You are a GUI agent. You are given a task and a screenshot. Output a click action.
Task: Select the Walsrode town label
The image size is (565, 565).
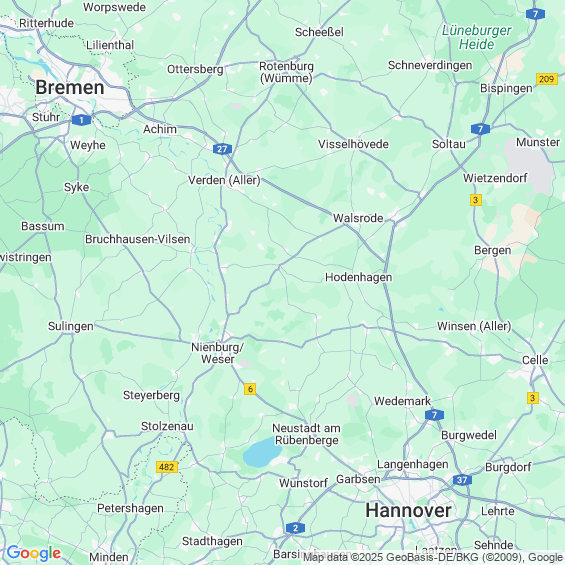(358, 218)
